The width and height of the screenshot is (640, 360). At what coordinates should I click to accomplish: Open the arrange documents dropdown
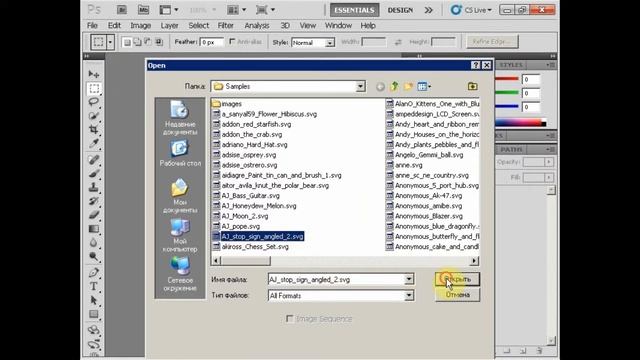(236, 10)
